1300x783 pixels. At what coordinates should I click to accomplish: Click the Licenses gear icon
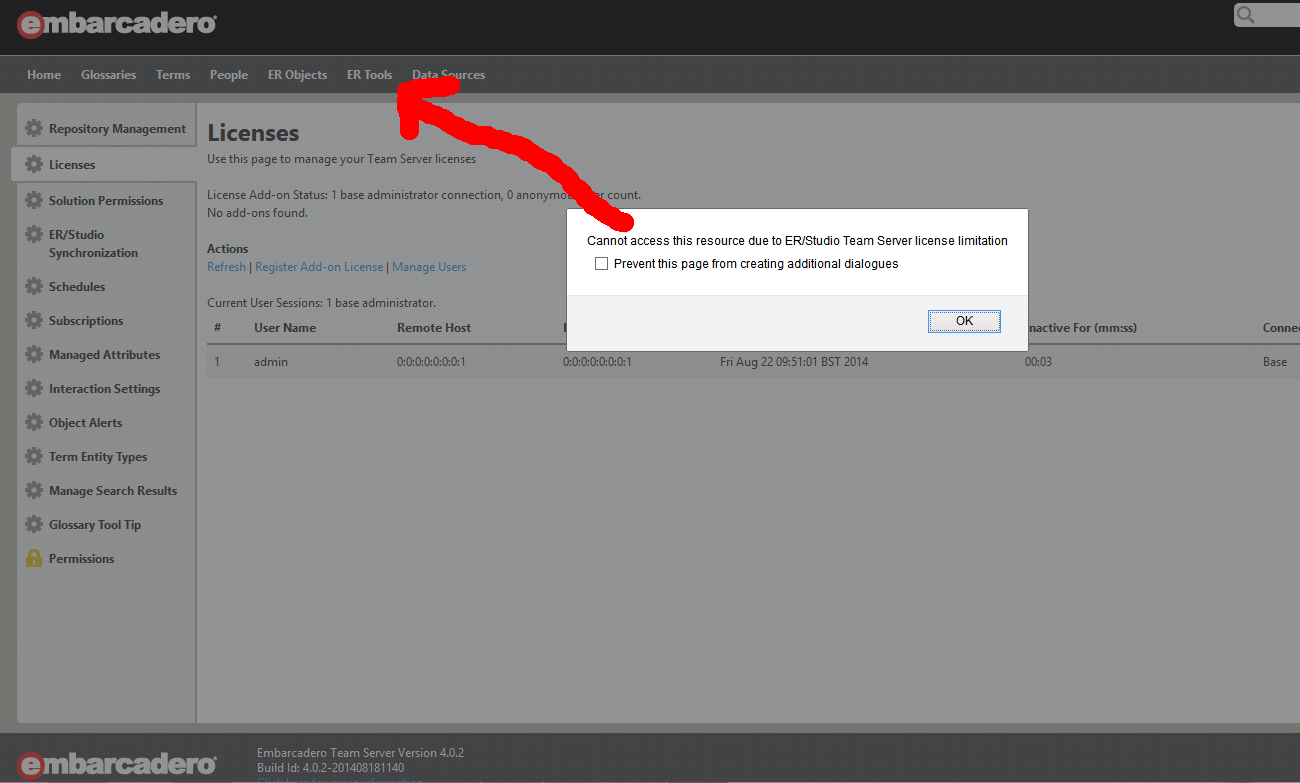coord(34,164)
